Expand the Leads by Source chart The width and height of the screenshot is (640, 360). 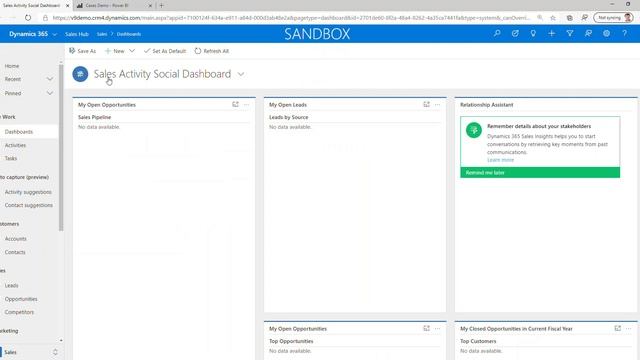coord(427,104)
